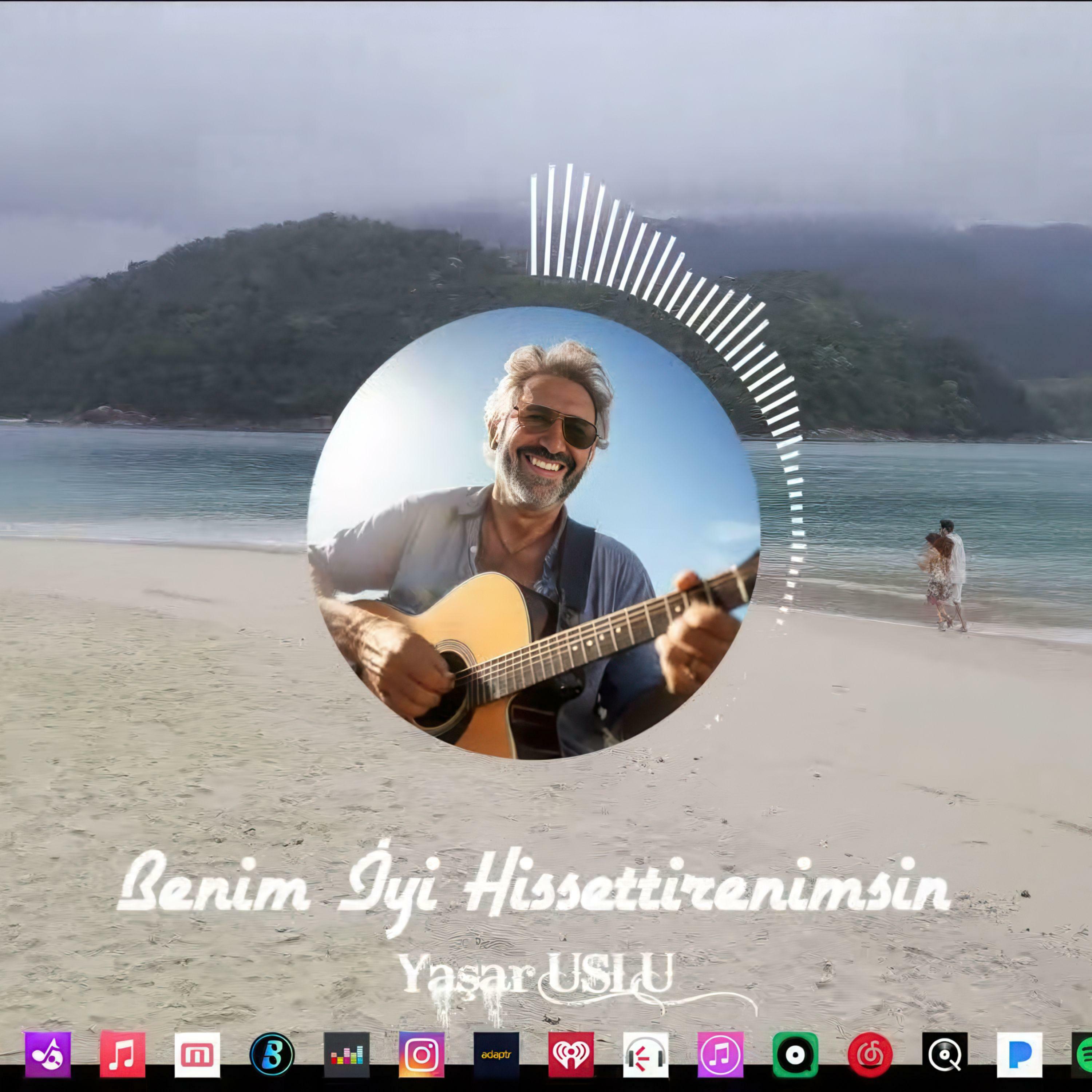Click the Deezer equalizer bars icon

tap(347, 1054)
